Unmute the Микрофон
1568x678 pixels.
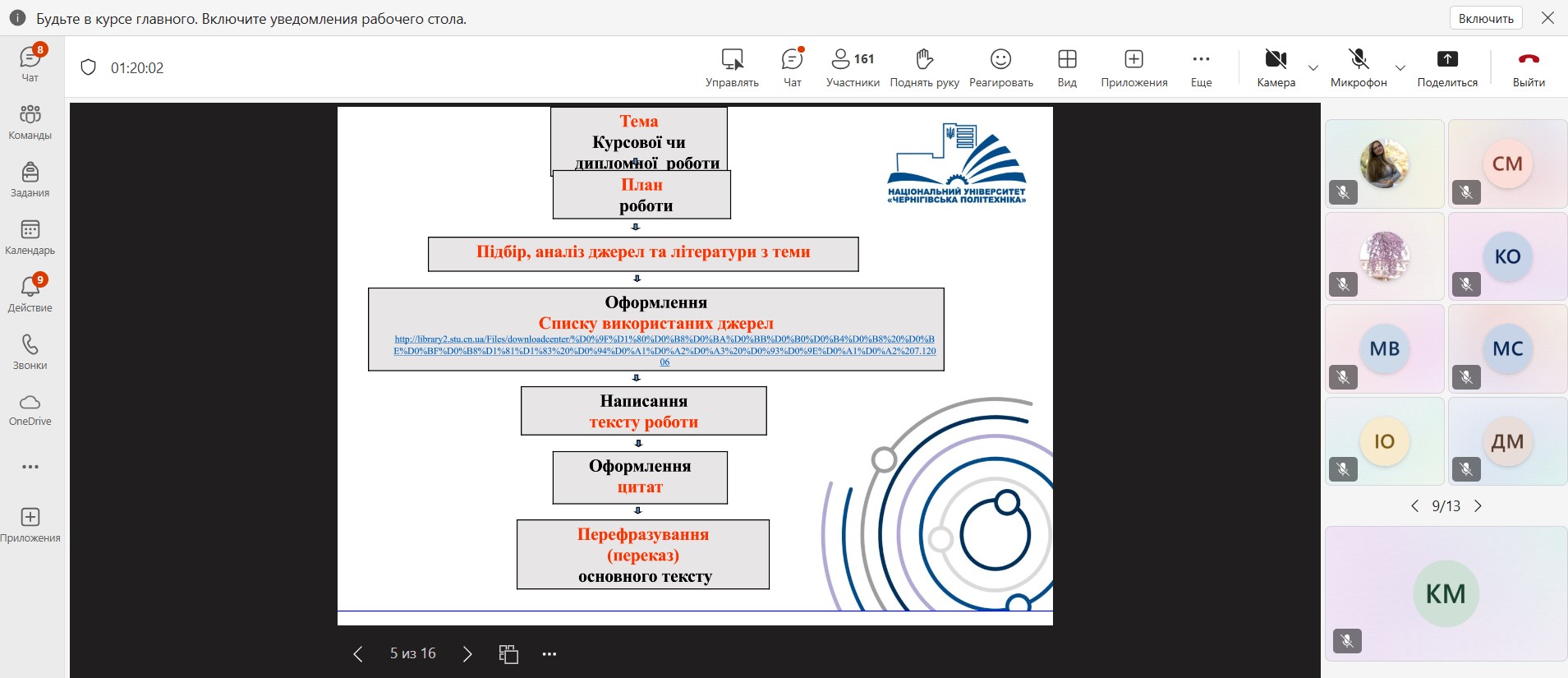[1359, 67]
